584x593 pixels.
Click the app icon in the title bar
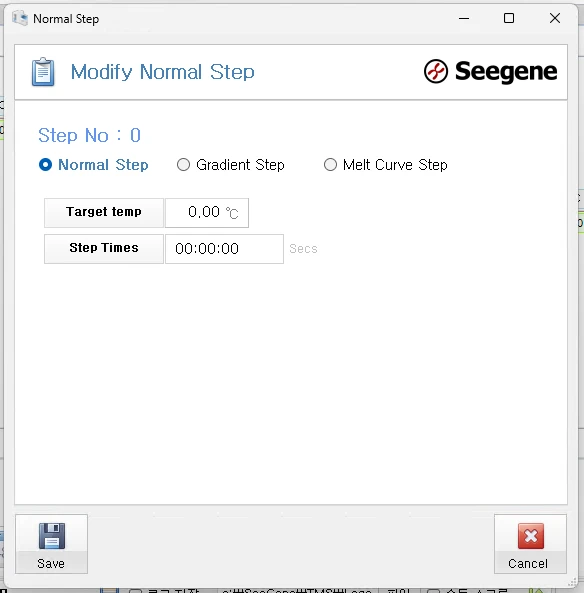pos(20,18)
